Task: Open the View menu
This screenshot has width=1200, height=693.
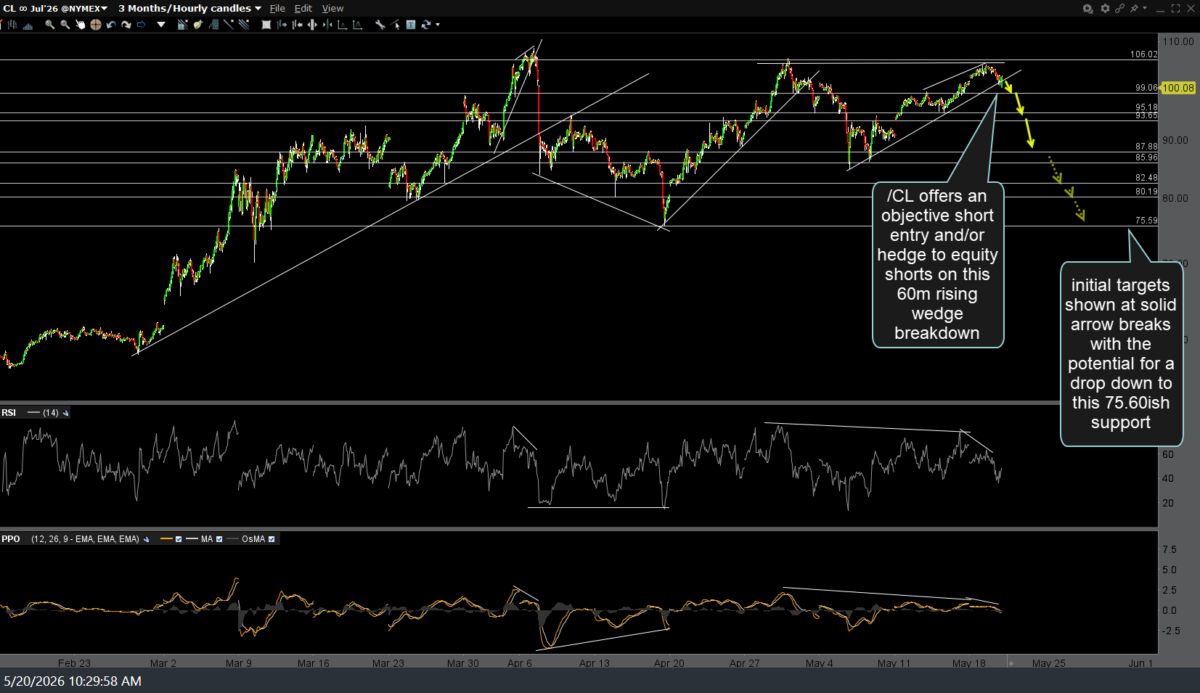Action: pyautogui.click(x=332, y=8)
